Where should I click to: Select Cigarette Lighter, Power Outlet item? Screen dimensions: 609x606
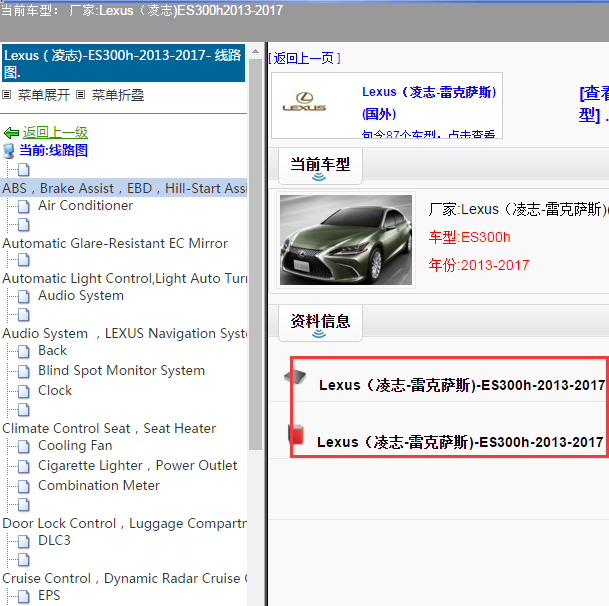pos(137,465)
